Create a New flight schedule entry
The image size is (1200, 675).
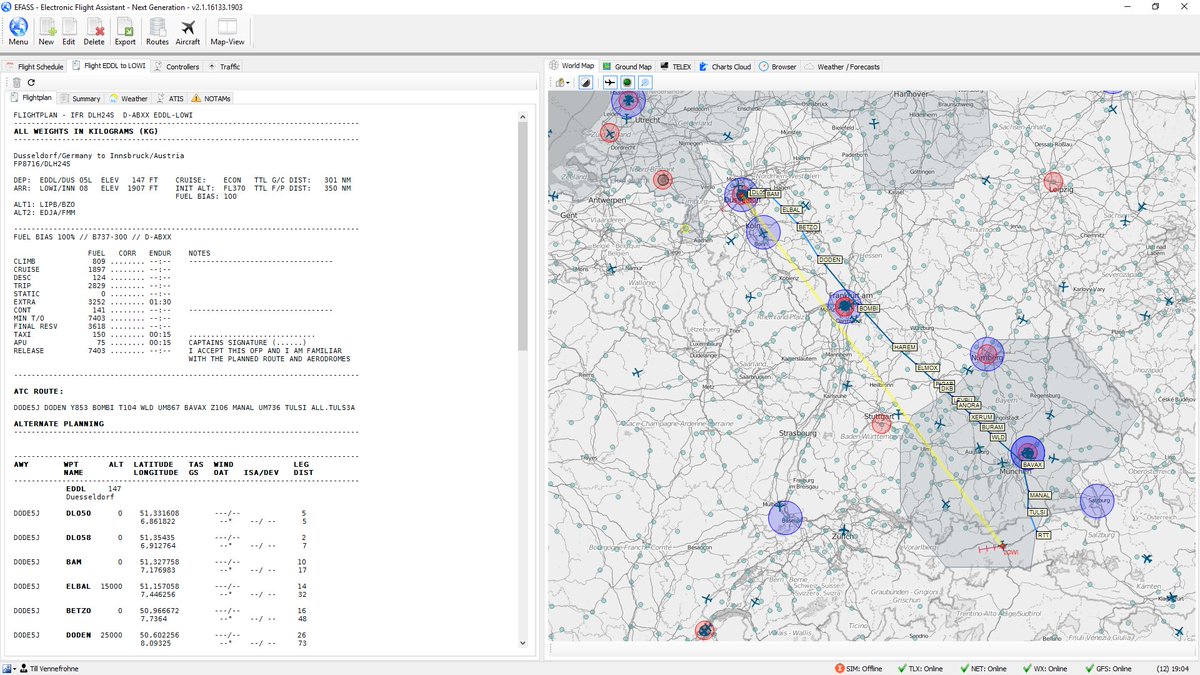tap(46, 32)
